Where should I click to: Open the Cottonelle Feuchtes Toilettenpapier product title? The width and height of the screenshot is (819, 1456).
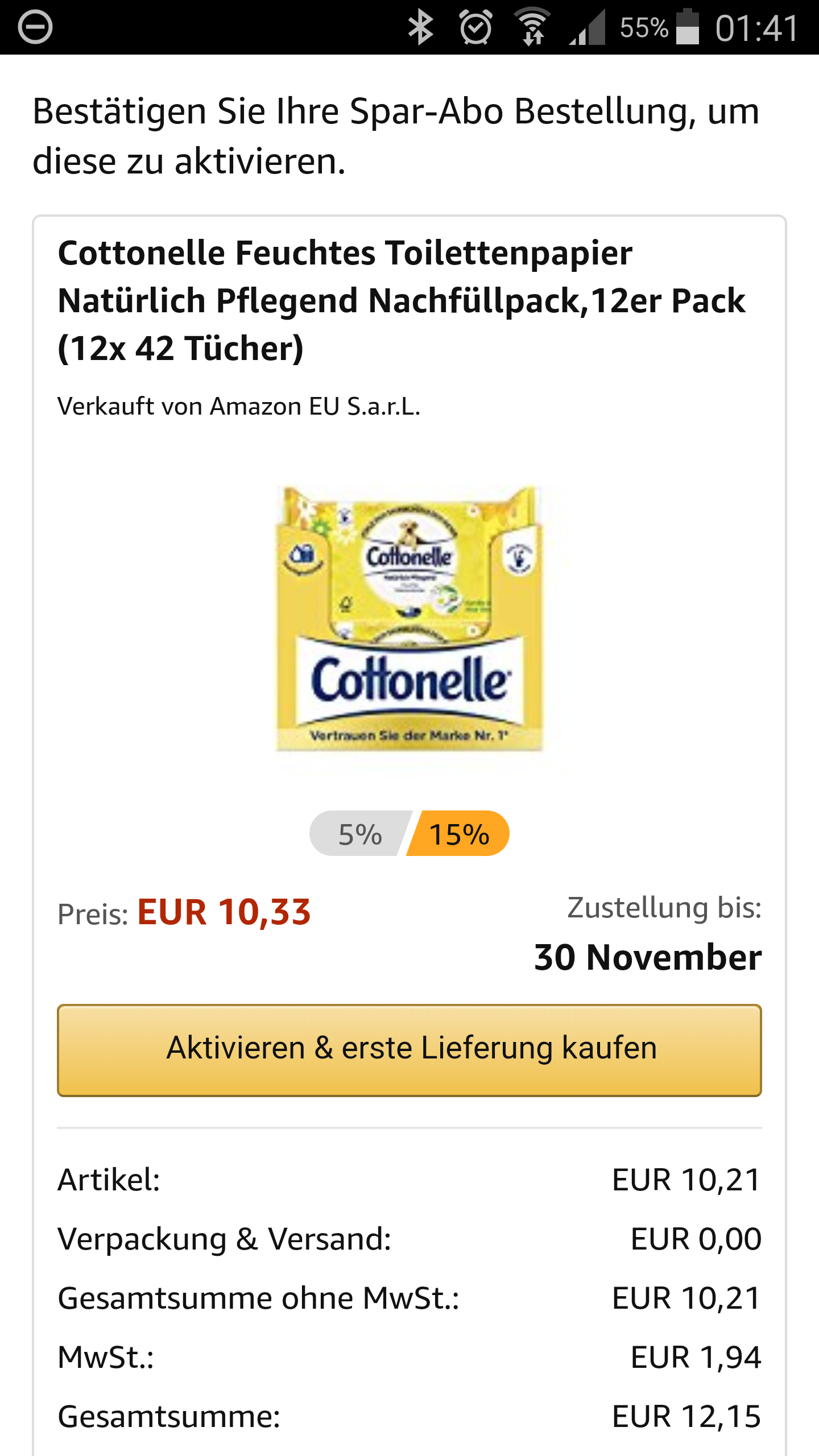pos(402,300)
